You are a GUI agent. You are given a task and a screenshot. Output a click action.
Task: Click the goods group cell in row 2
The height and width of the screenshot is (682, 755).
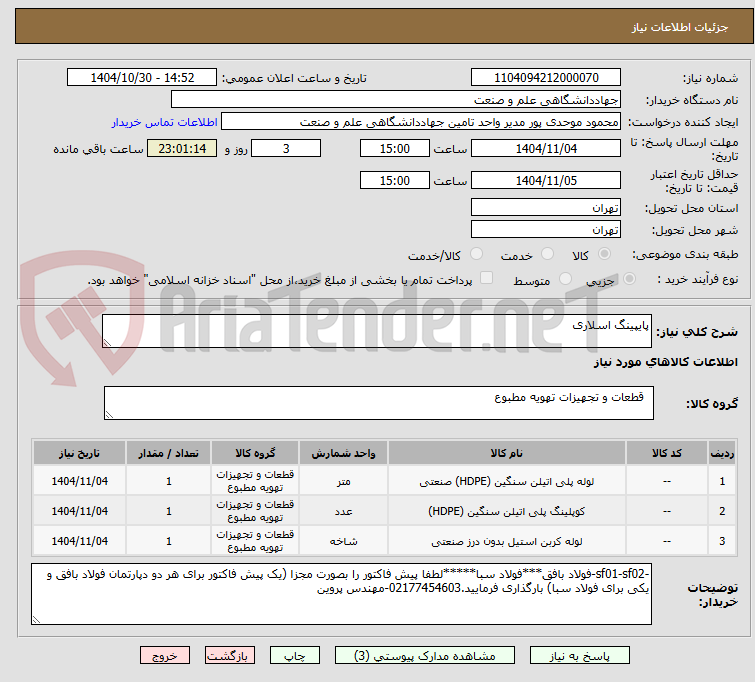[255, 511]
